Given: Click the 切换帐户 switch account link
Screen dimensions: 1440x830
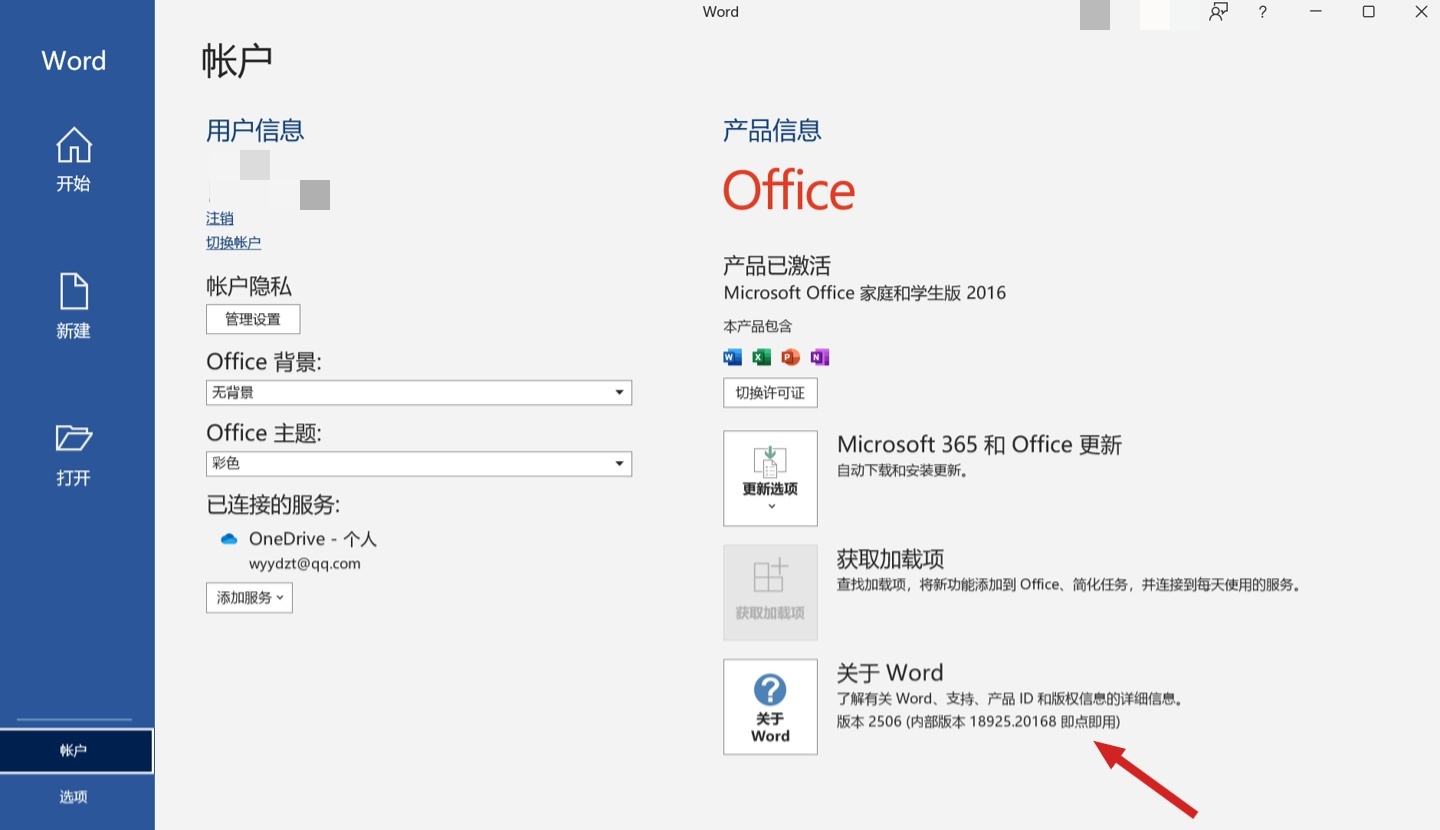Looking at the screenshot, I should point(234,243).
